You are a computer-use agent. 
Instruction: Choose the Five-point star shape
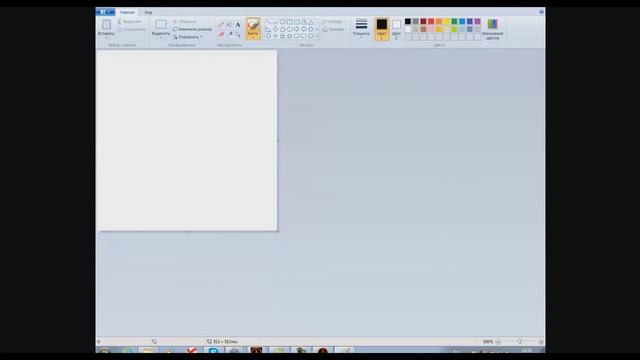coord(282,36)
